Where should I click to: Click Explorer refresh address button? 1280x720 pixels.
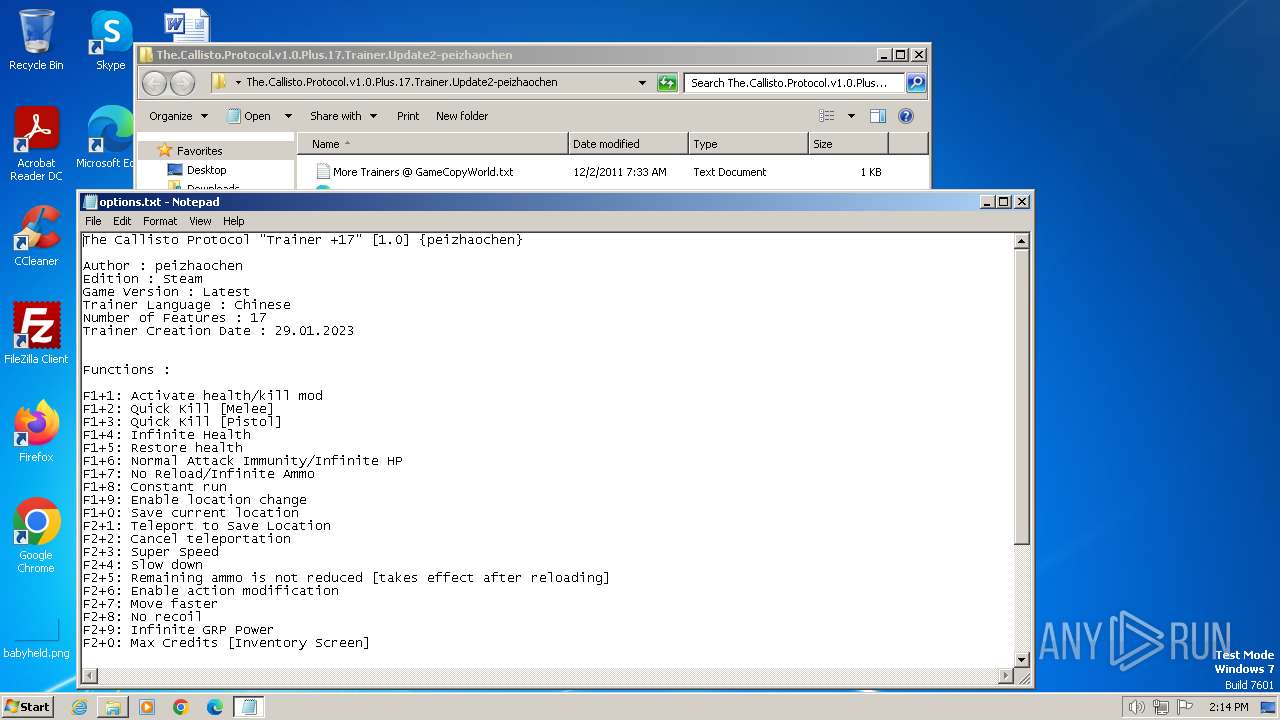[x=667, y=83]
